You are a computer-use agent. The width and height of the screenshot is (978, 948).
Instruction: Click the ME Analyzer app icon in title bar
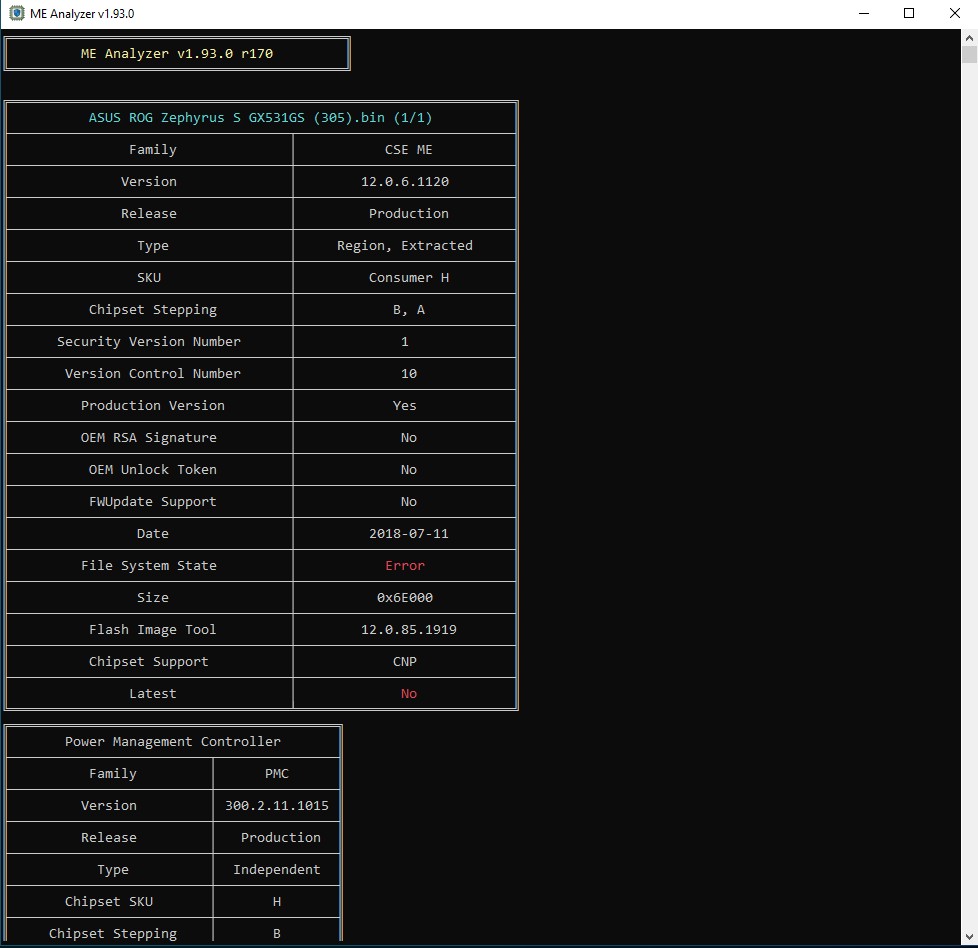tap(16, 13)
